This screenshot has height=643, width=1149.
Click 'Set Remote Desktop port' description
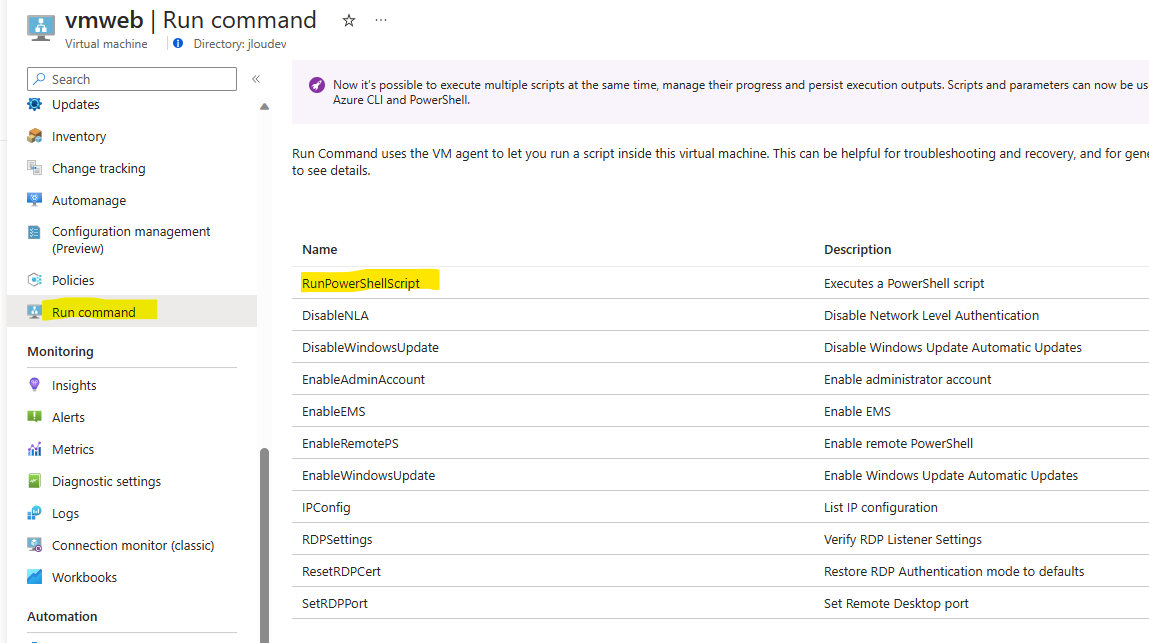(x=896, y=603)
